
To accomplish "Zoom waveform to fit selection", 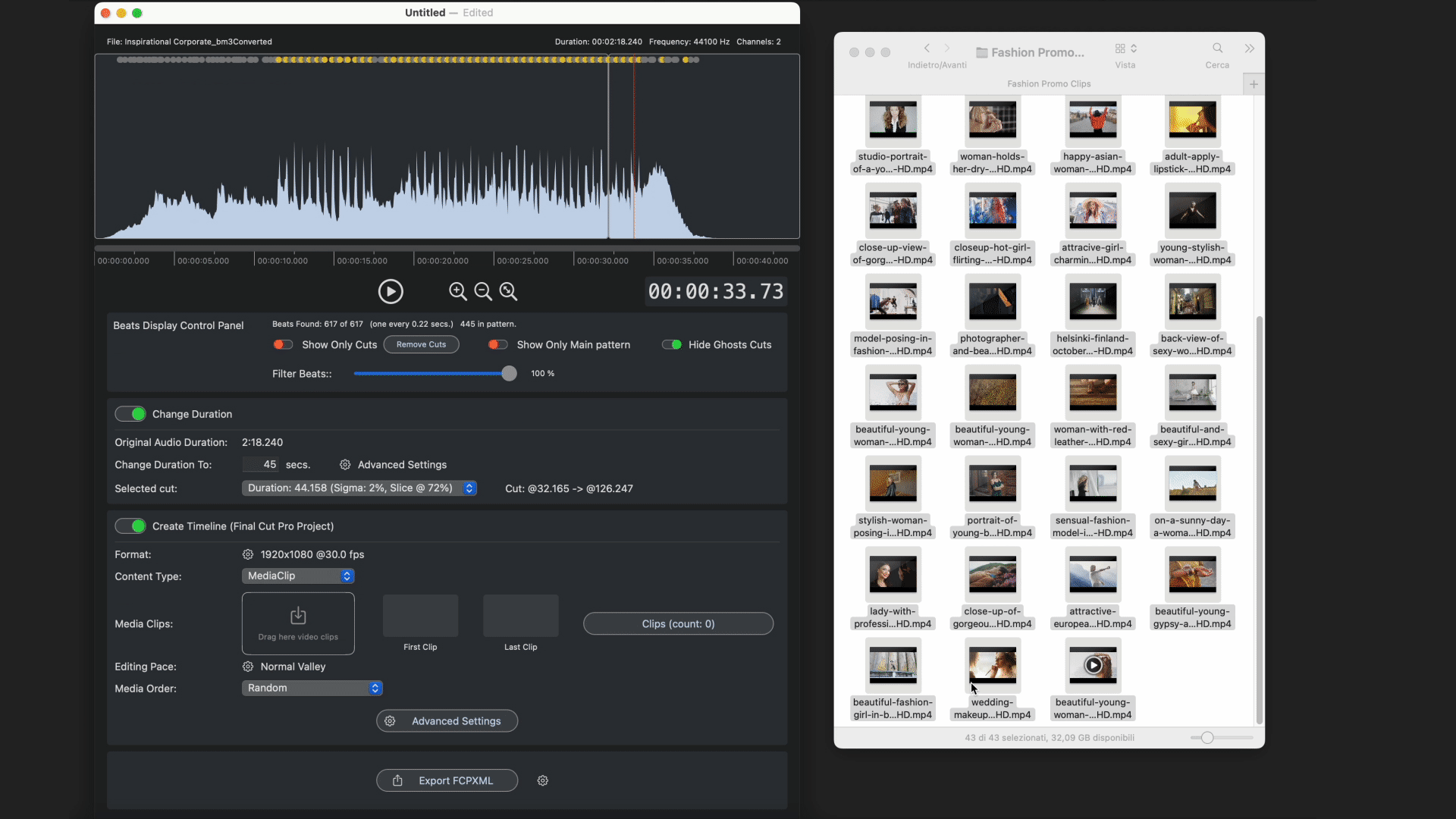I will [508, 291].
